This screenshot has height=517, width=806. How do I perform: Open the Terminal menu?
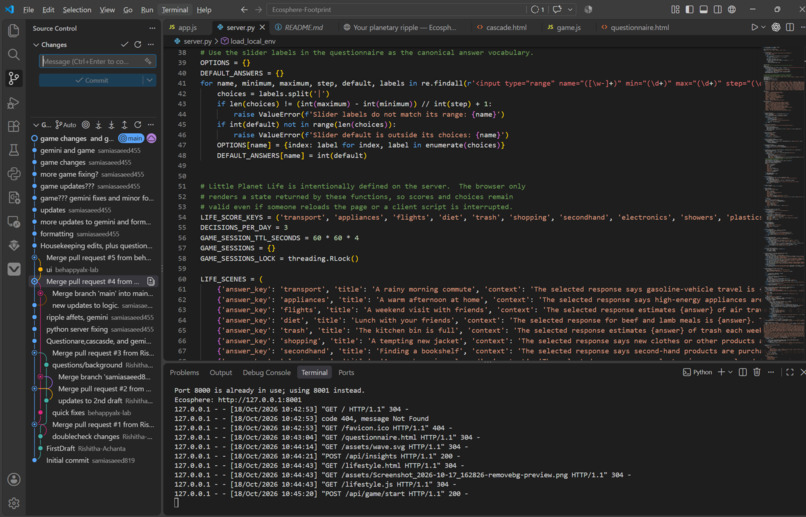tap(174, 9)
